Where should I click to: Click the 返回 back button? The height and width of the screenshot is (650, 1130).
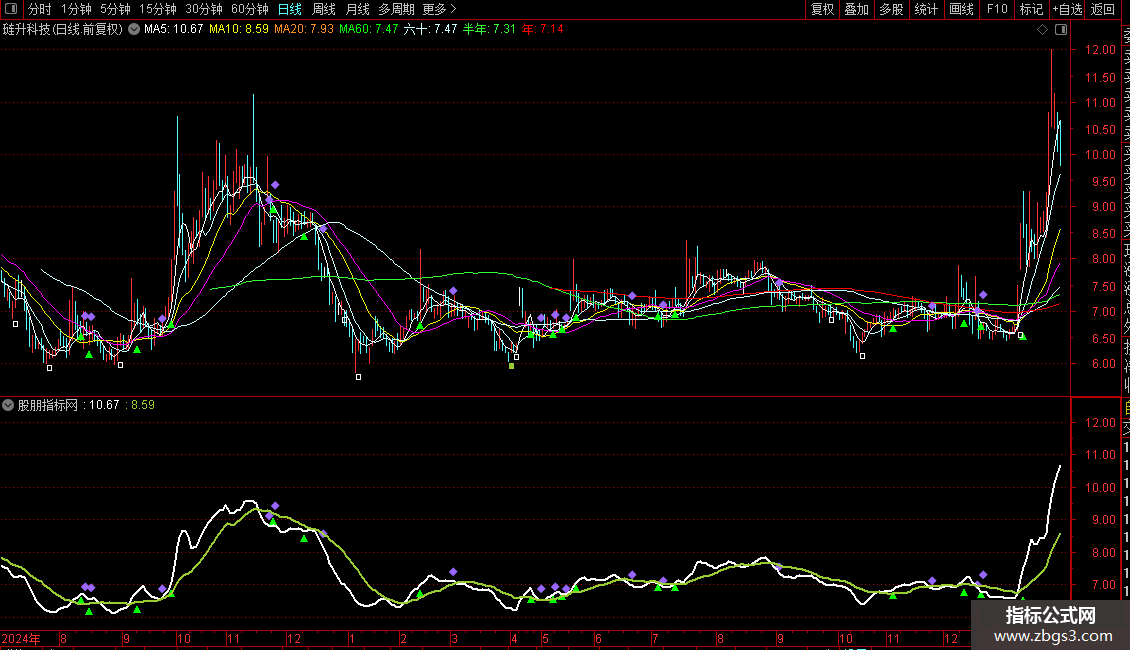point(1103,9)
